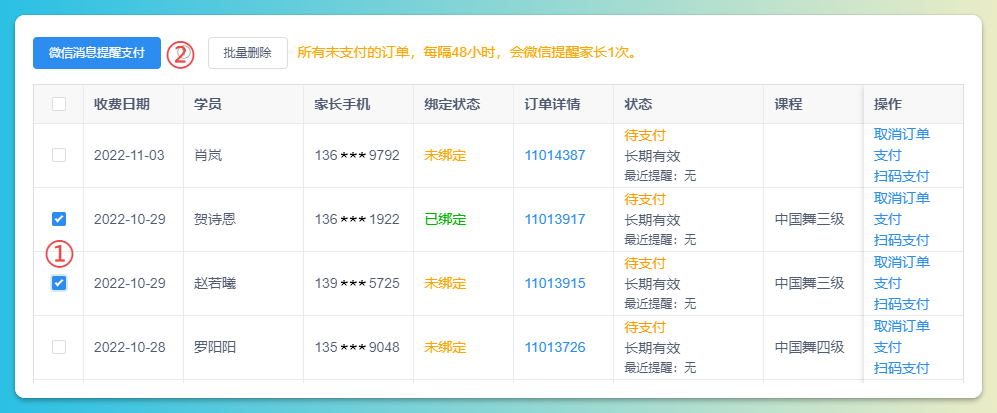Click the date 2022-10-28
Viewport: 997px width, 413px height.
130,347
